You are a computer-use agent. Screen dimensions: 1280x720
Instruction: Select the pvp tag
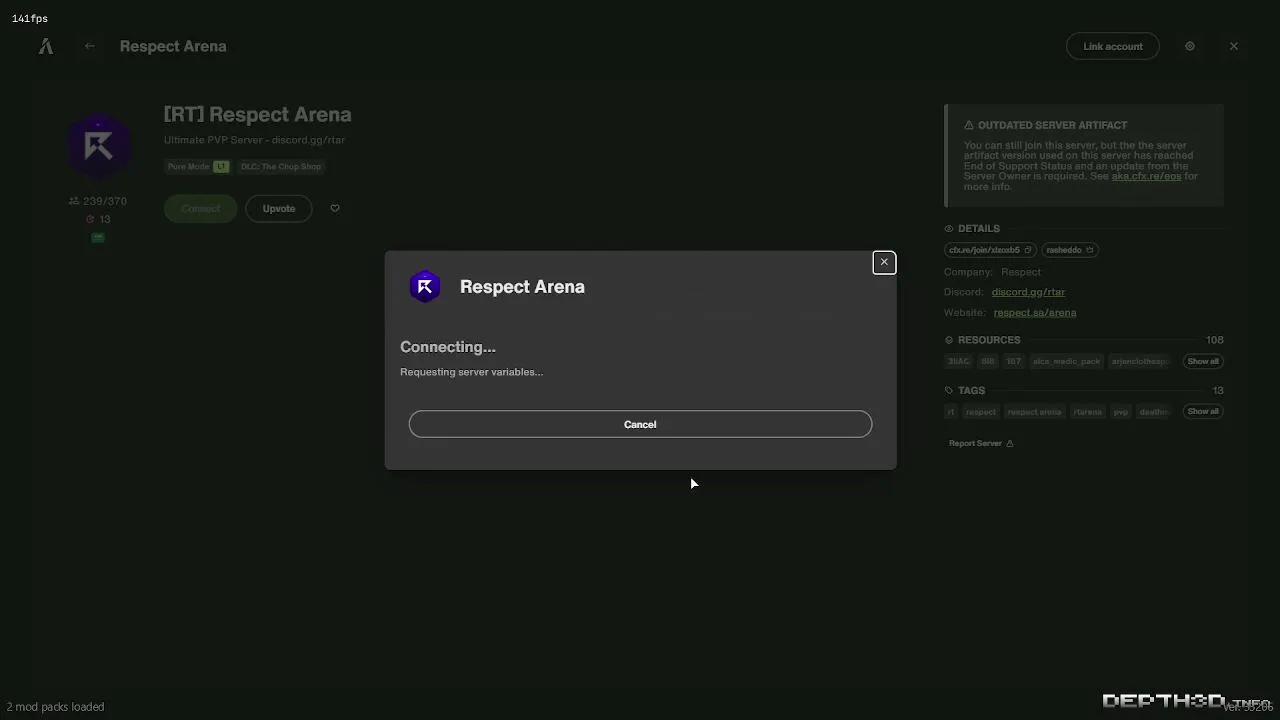[1121, 412]
